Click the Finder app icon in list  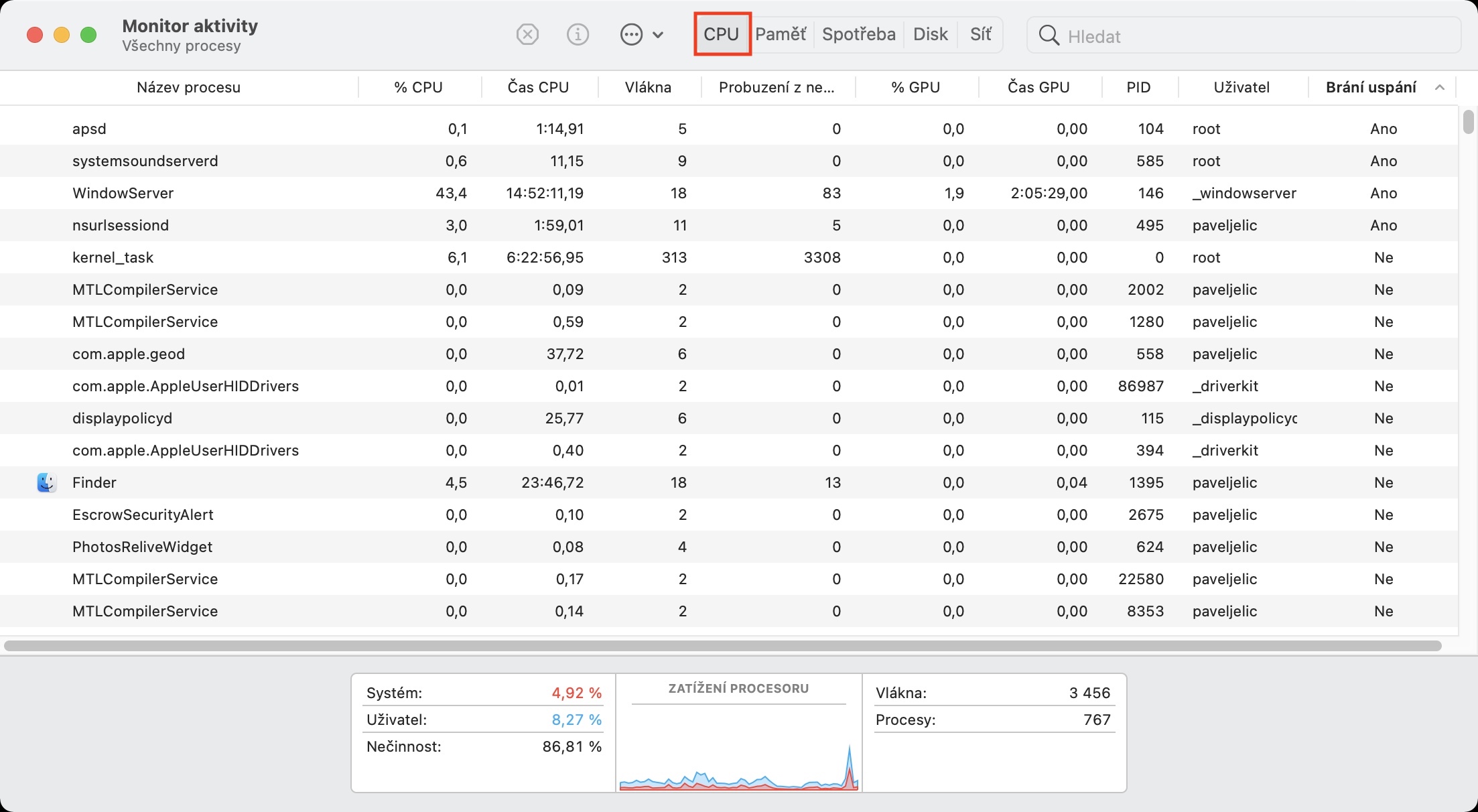[46, 482]
